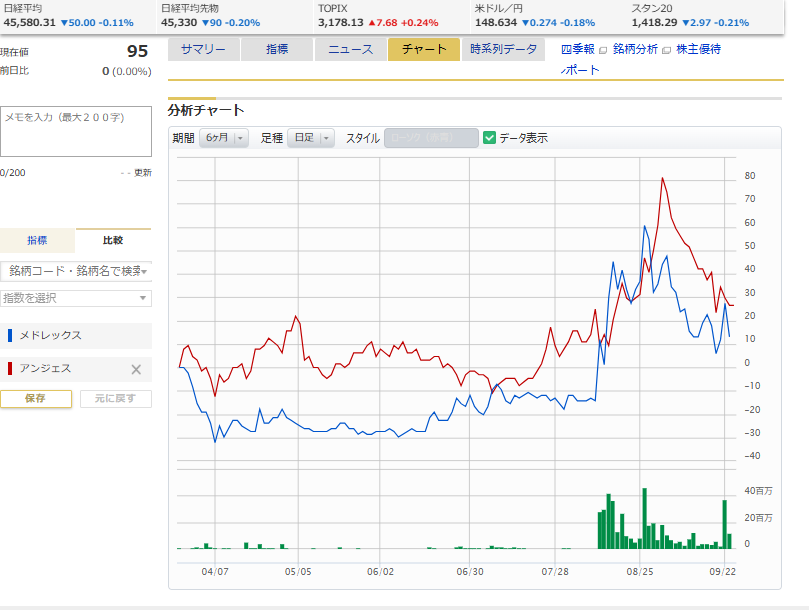Screen dimensions: 809x610
Task: Select the 指標 tab in the sidebar
Action: click(x=37, y=240)
